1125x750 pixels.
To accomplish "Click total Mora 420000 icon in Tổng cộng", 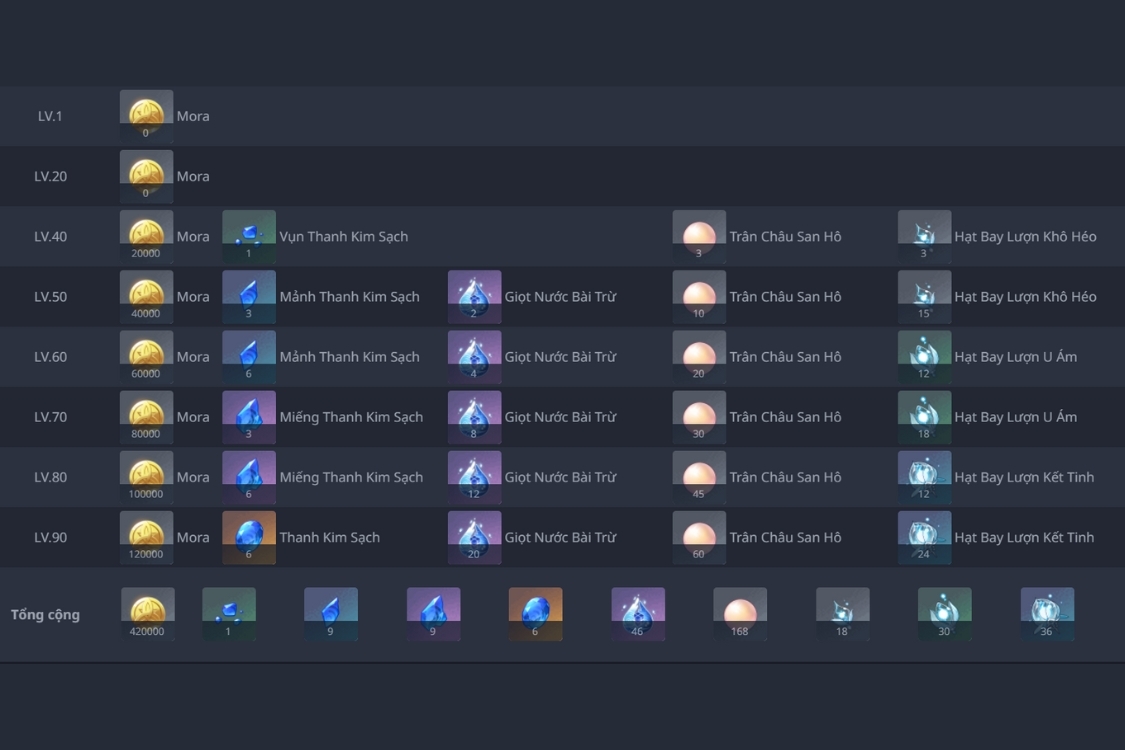I will [x=148, y=614].
